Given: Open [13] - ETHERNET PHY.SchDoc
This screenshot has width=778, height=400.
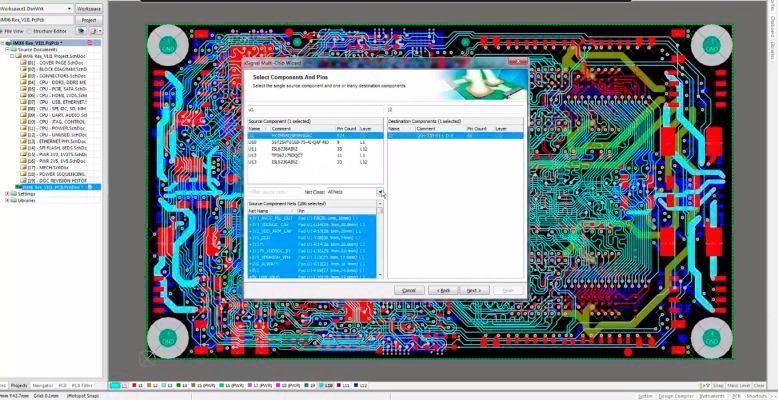Looking at the screenshot, I should coord(53,141).
